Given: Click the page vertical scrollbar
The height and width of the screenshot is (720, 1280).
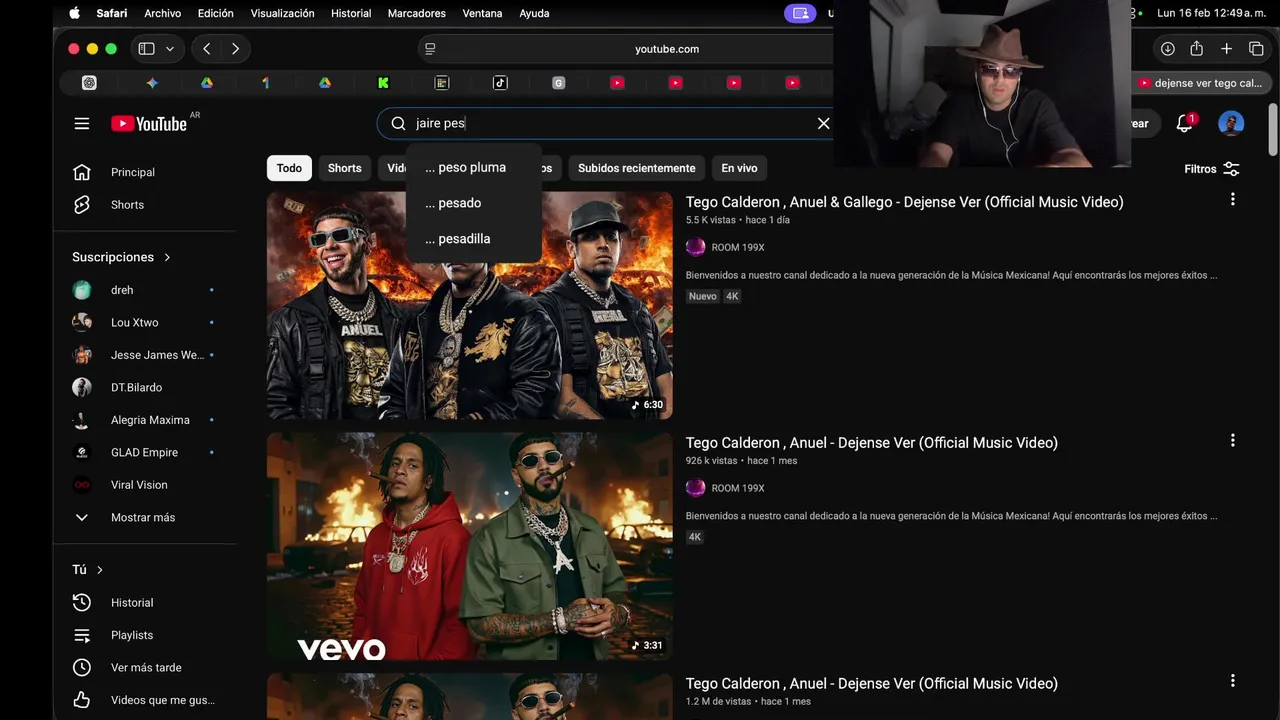Looking at the screenshot, I should 1272,130.
